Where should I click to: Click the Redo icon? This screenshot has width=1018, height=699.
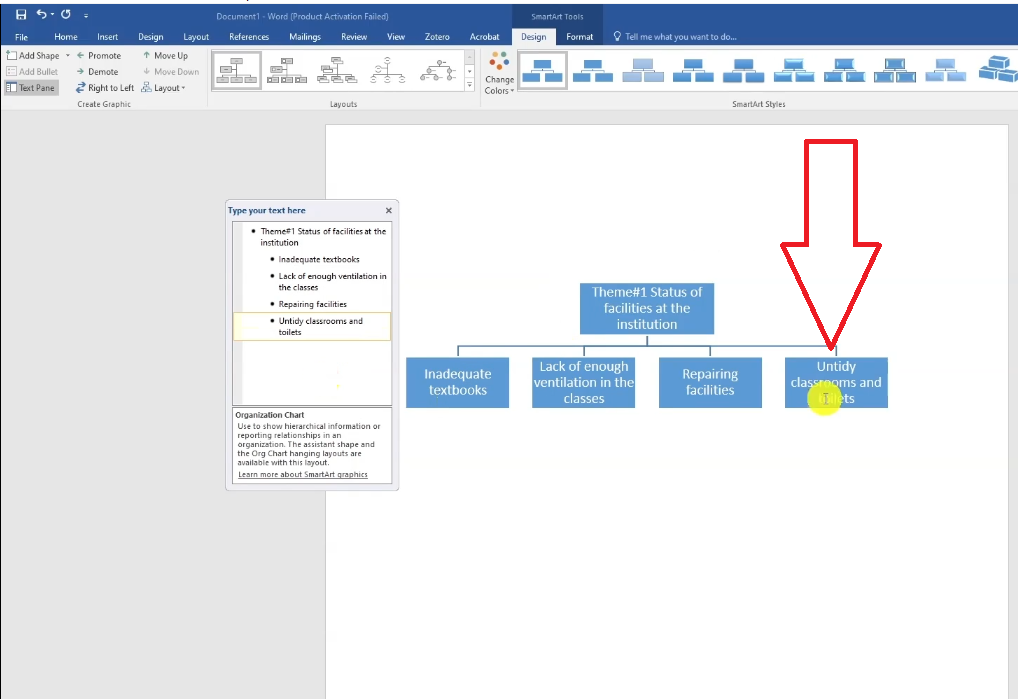(x=66, y=15)
